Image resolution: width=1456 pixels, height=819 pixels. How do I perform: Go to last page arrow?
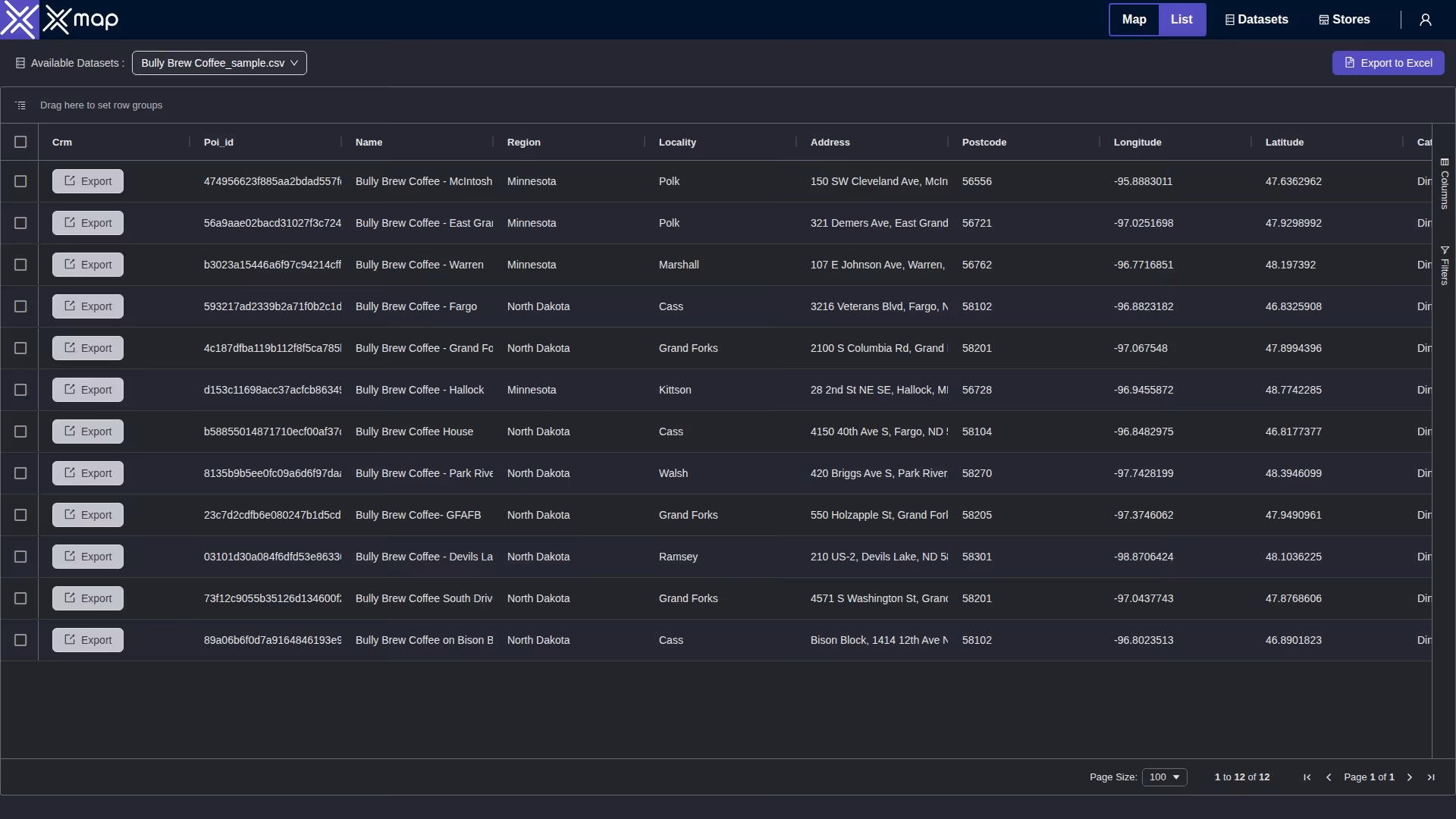pos(1431,777)
